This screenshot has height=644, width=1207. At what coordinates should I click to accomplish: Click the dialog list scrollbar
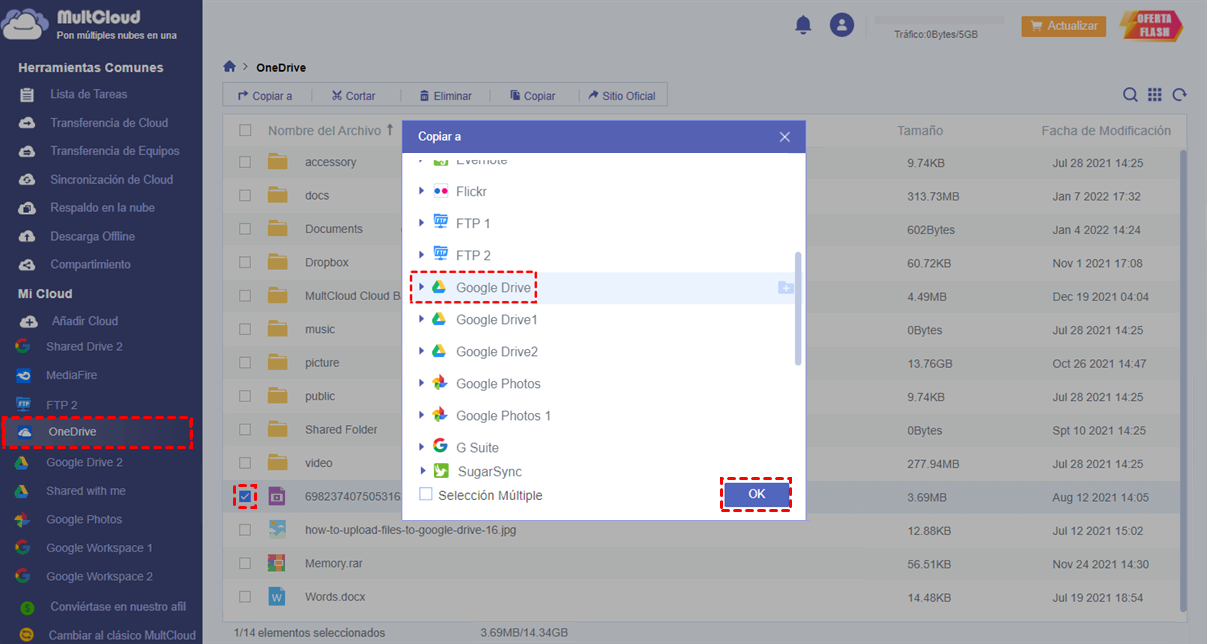pyautogui.click(x=798, y=309)
